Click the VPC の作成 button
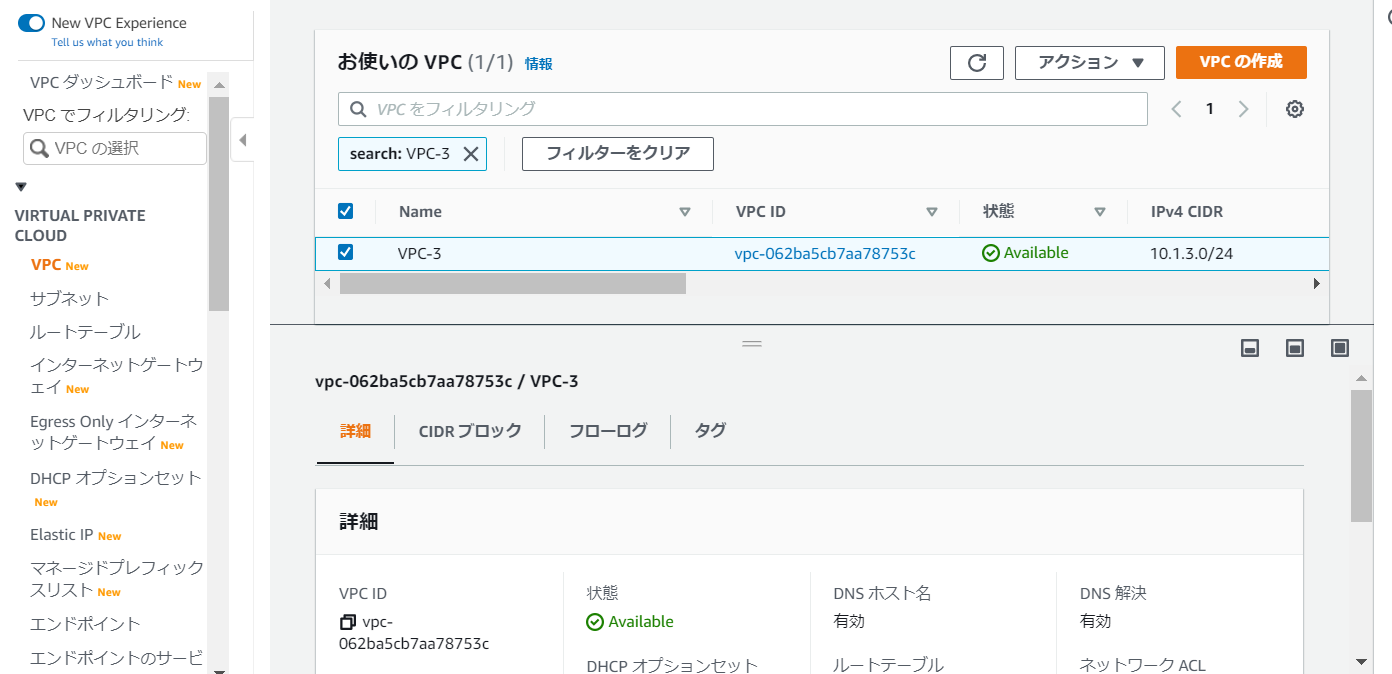 coord(1240,62)
